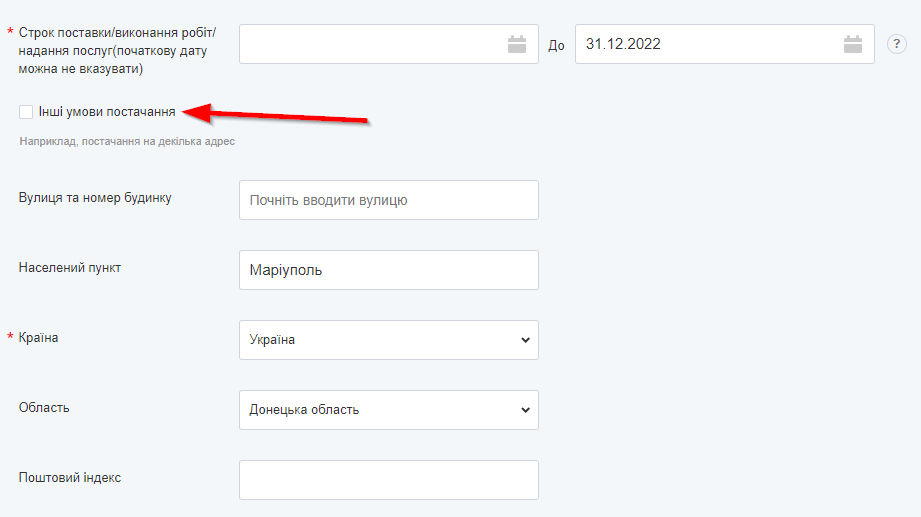This screenshot has height=517, width=921.
Task: Click the chevron arrow of the Україна select
Action: point(526,340)
